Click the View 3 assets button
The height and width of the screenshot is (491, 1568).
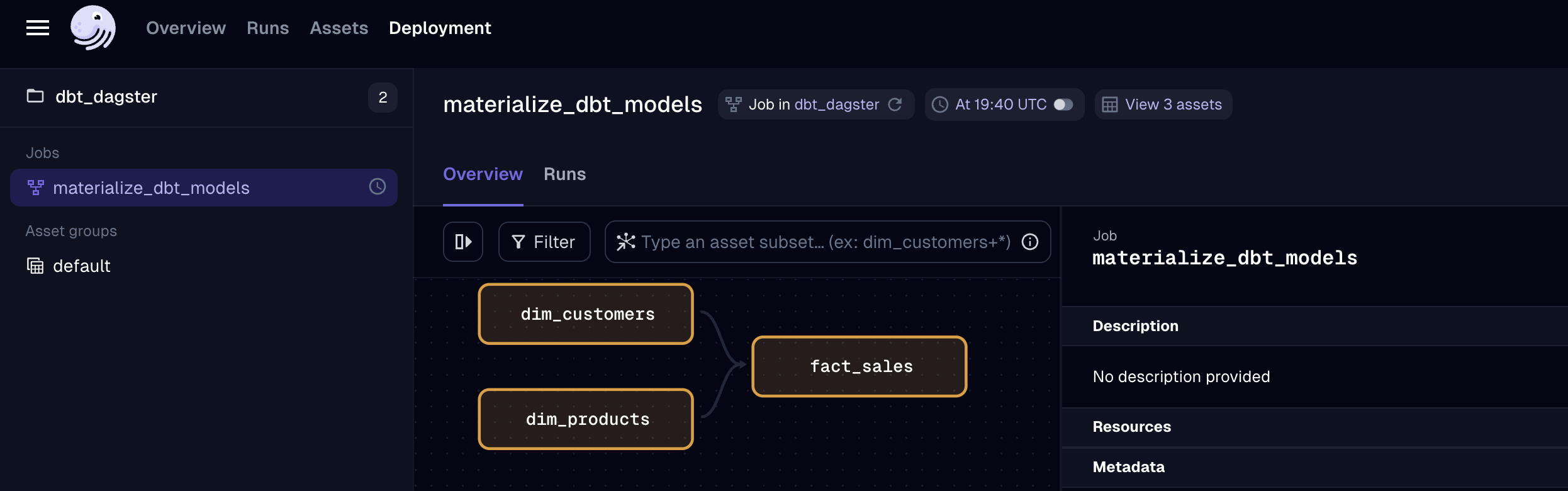click(1163, 104)
